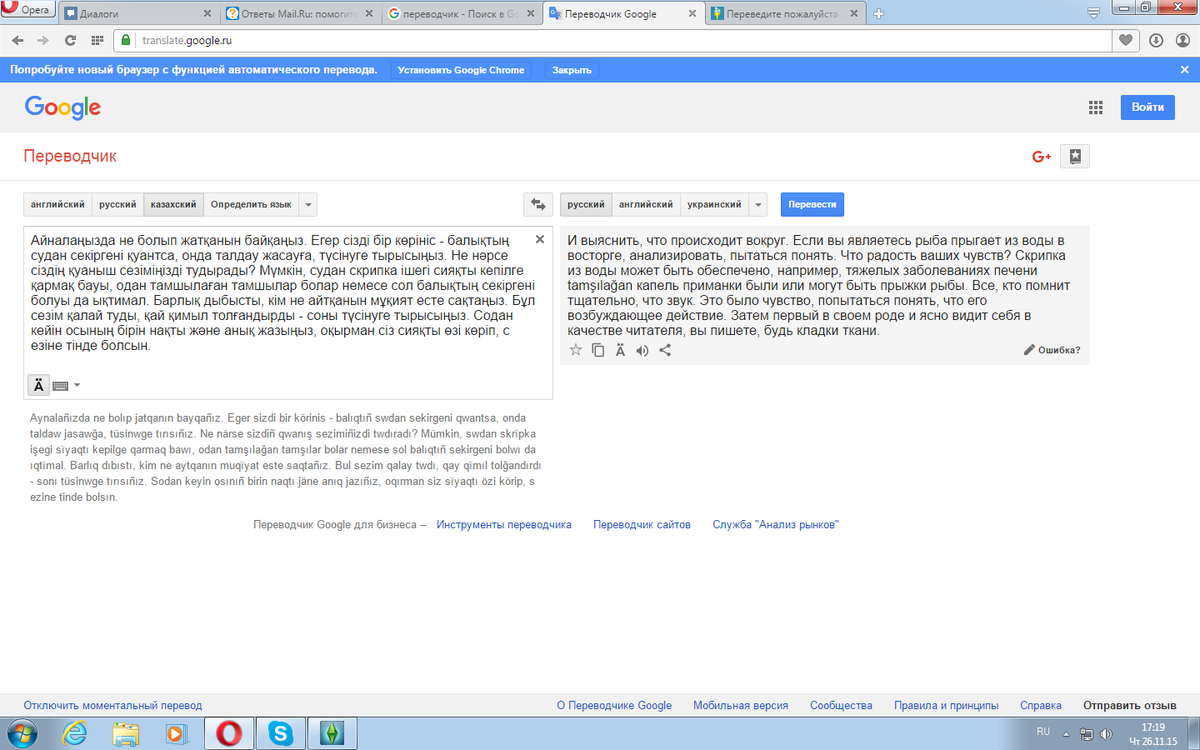The image size is (1200, 750).
Task: Share the translation icon
Action: (x=665, y=350)
